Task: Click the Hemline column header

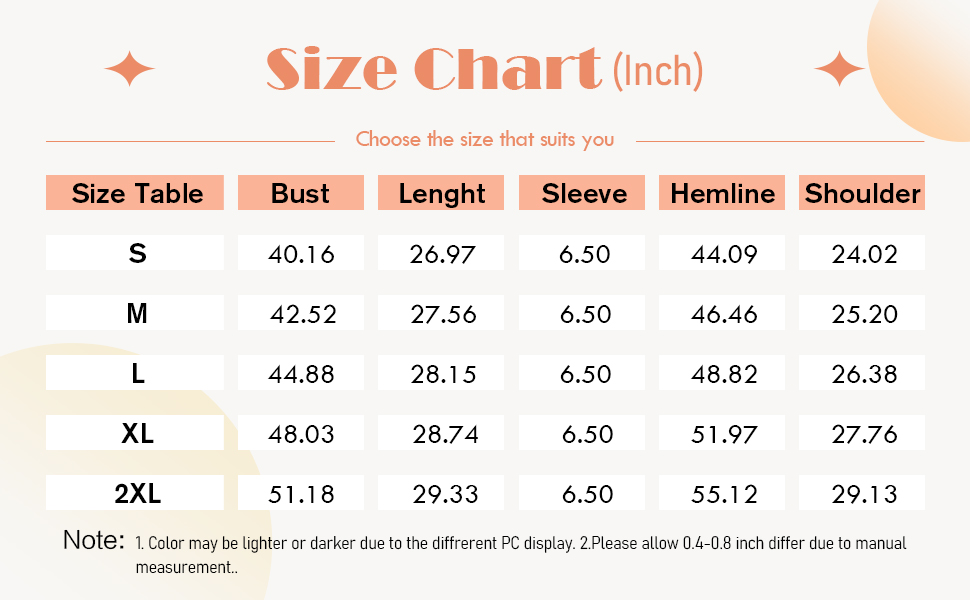Action: tap(723, 193)
